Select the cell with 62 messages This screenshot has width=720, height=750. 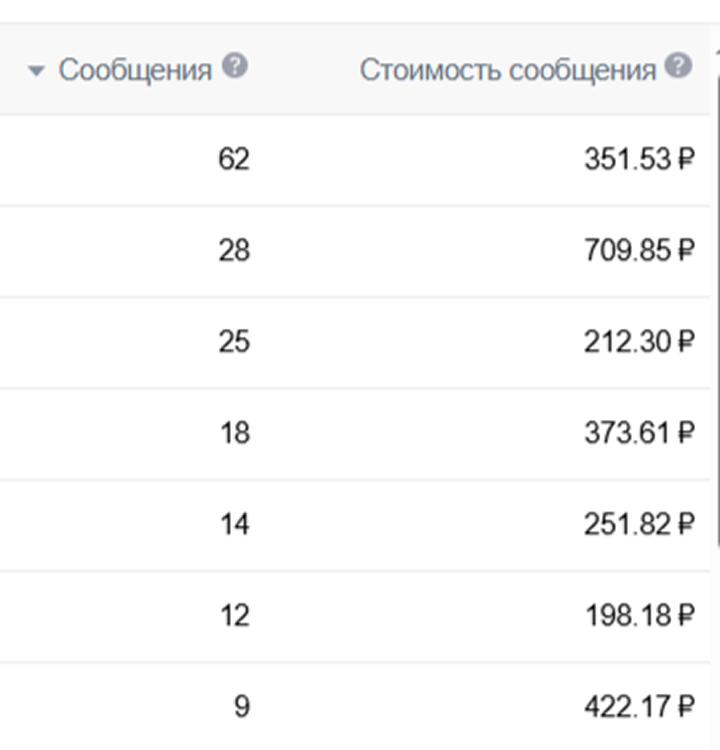click(233, 159)
